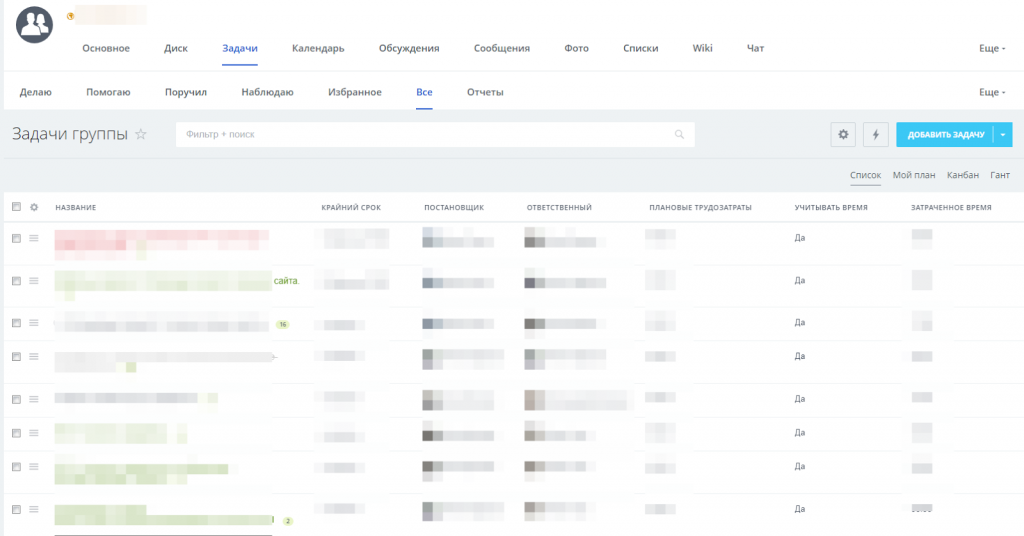Open the Диск tab
The width and height of the screenshot is (1024, 536).
176,48
